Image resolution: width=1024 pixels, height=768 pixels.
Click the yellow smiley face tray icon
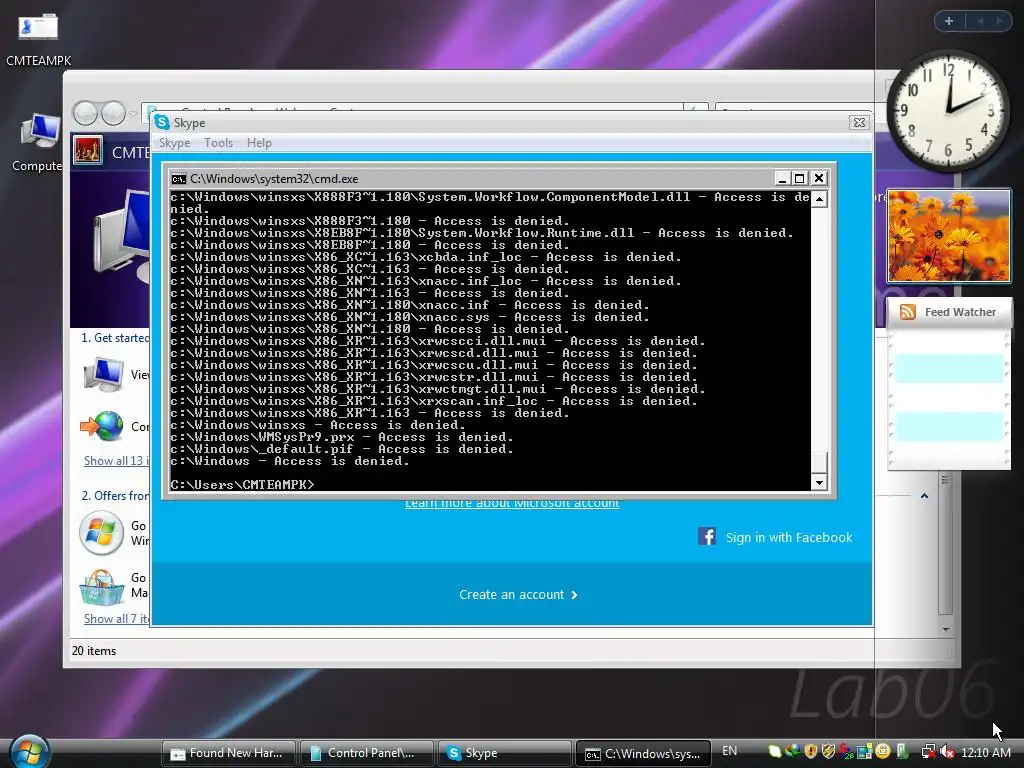(x=883, y=752)
